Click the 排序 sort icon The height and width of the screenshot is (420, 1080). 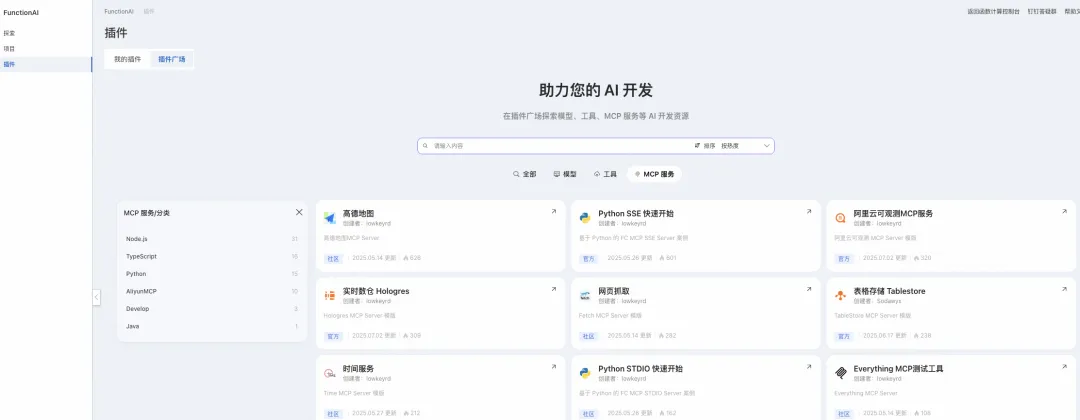[x=697, y=146]
